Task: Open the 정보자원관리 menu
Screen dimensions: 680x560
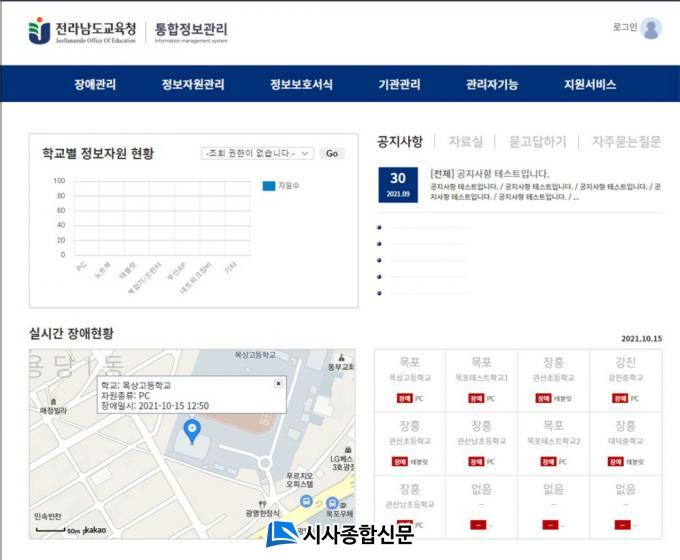Action: point(193,85)
